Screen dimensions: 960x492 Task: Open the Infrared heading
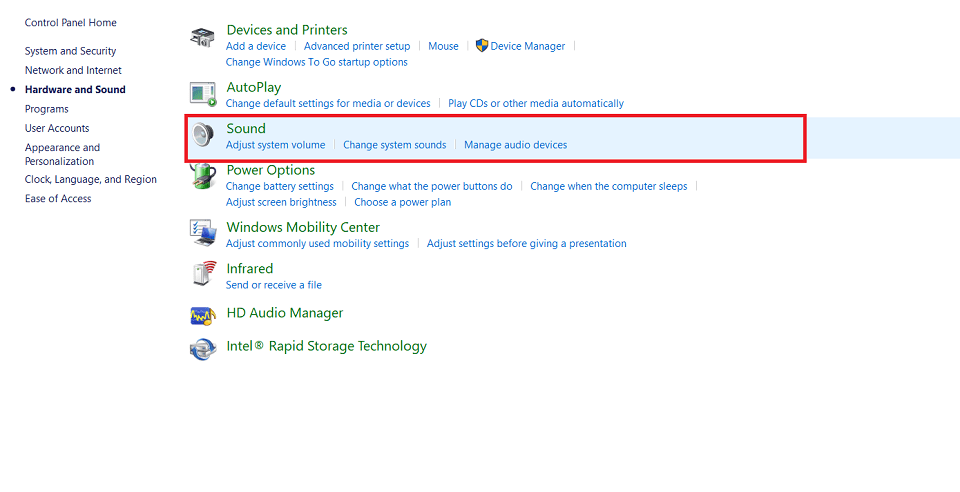(x=250, y=269)
